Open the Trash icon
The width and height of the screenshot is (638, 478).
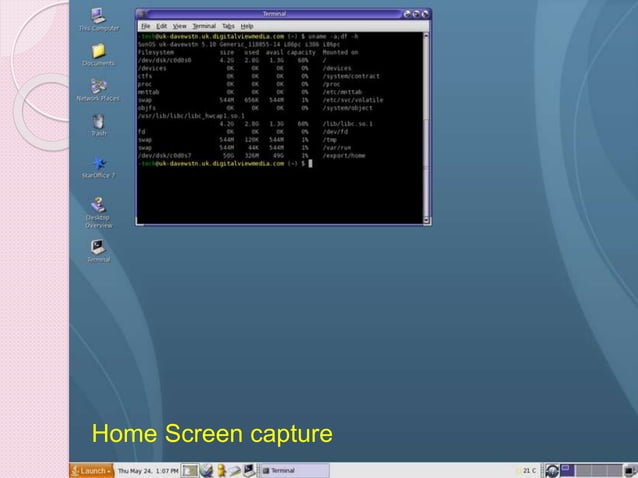click(x=98, y=120)
